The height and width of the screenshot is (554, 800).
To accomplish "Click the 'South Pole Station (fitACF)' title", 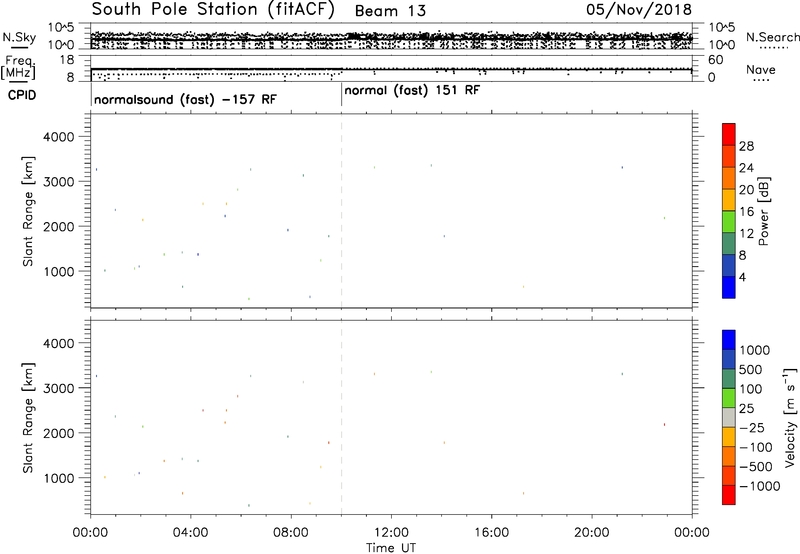I will tap(213, 10).
